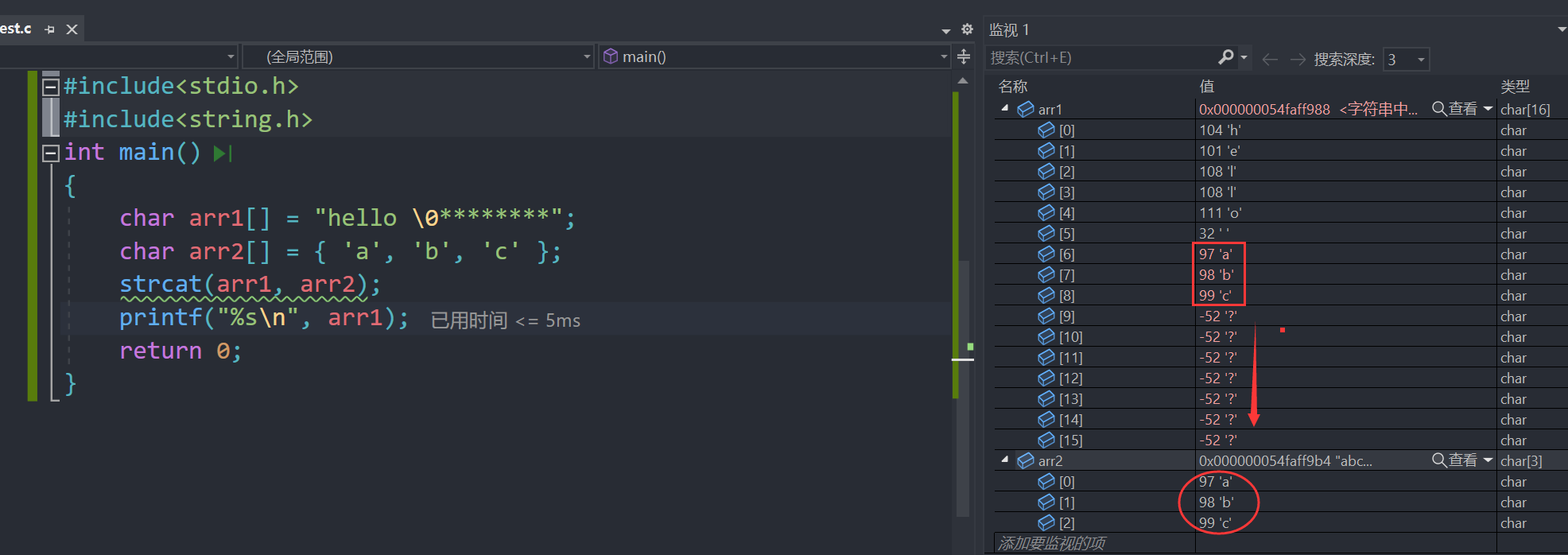Open the 搜索深度 depth dropdown
The height and width of the screenshot is (555, 1568).
click(x=1406, y=59)
